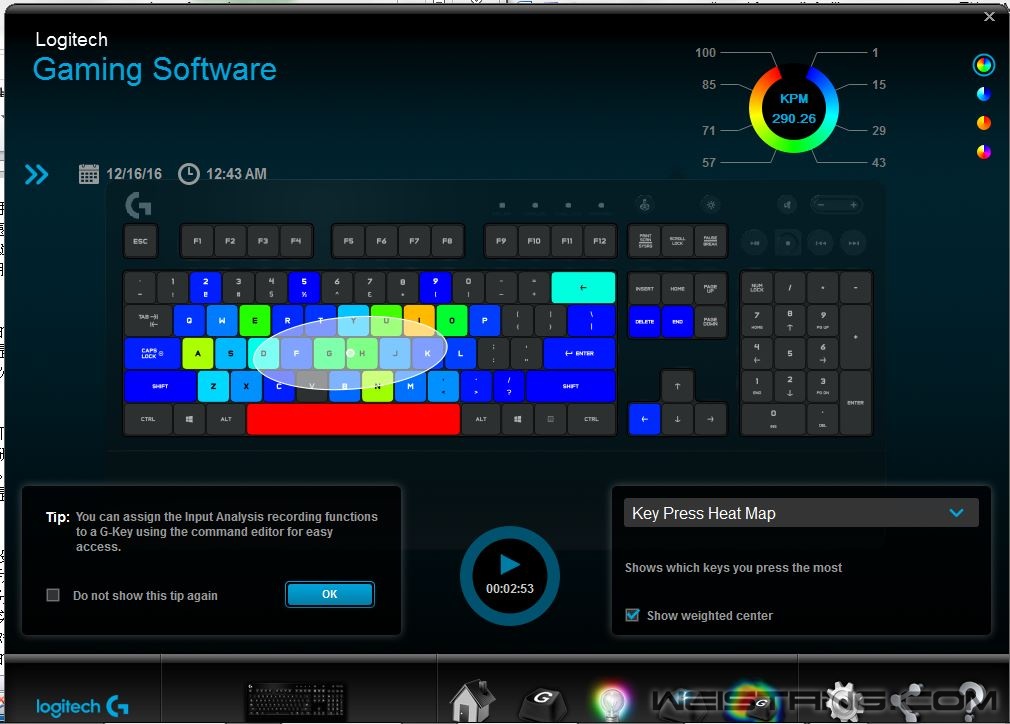
Task: Click the green O key
Action: 452,320
